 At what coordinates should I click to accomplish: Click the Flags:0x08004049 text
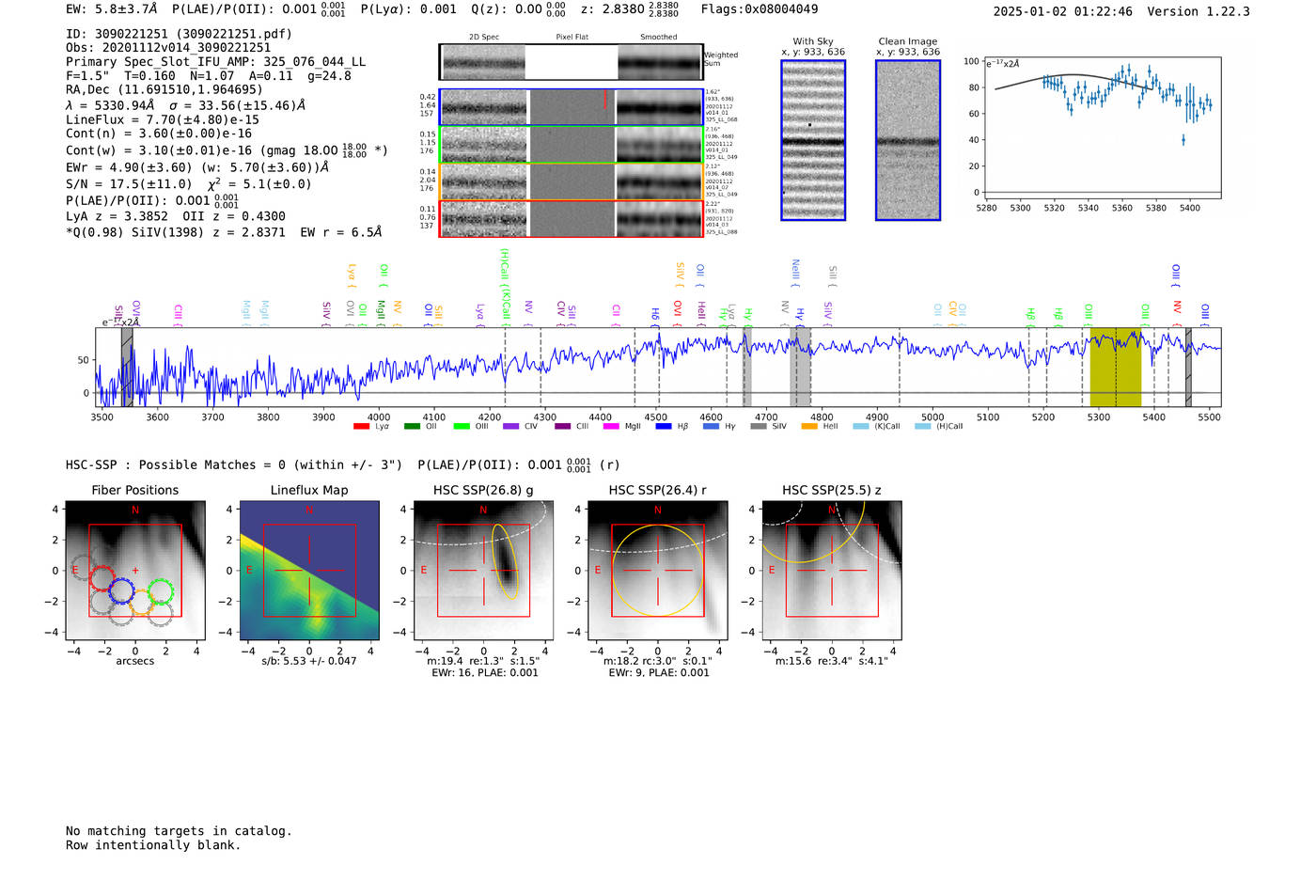tap(760, 9)
